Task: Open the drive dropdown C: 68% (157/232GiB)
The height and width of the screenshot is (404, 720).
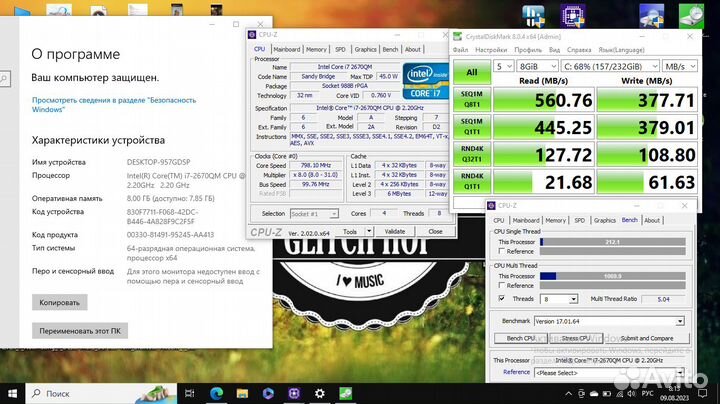Action: (x=610, y=67)
